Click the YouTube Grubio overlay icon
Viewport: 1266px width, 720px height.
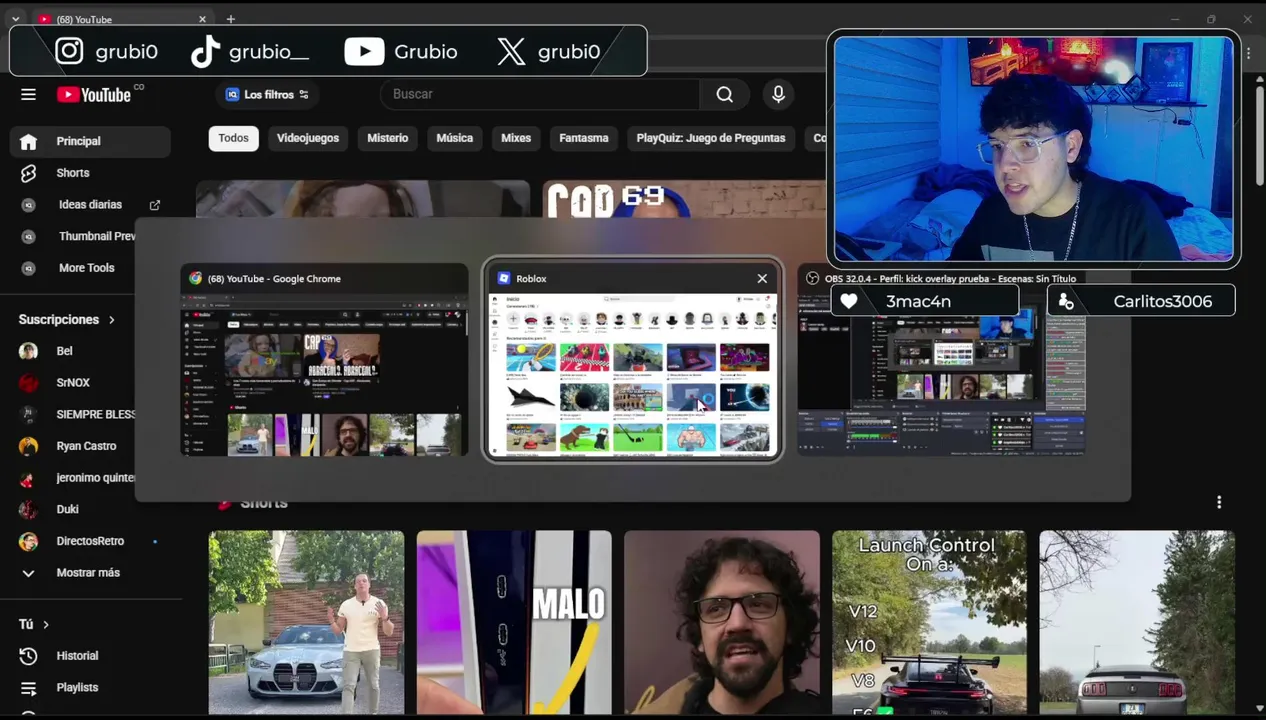pyautogui.click(x=364, y=51)
